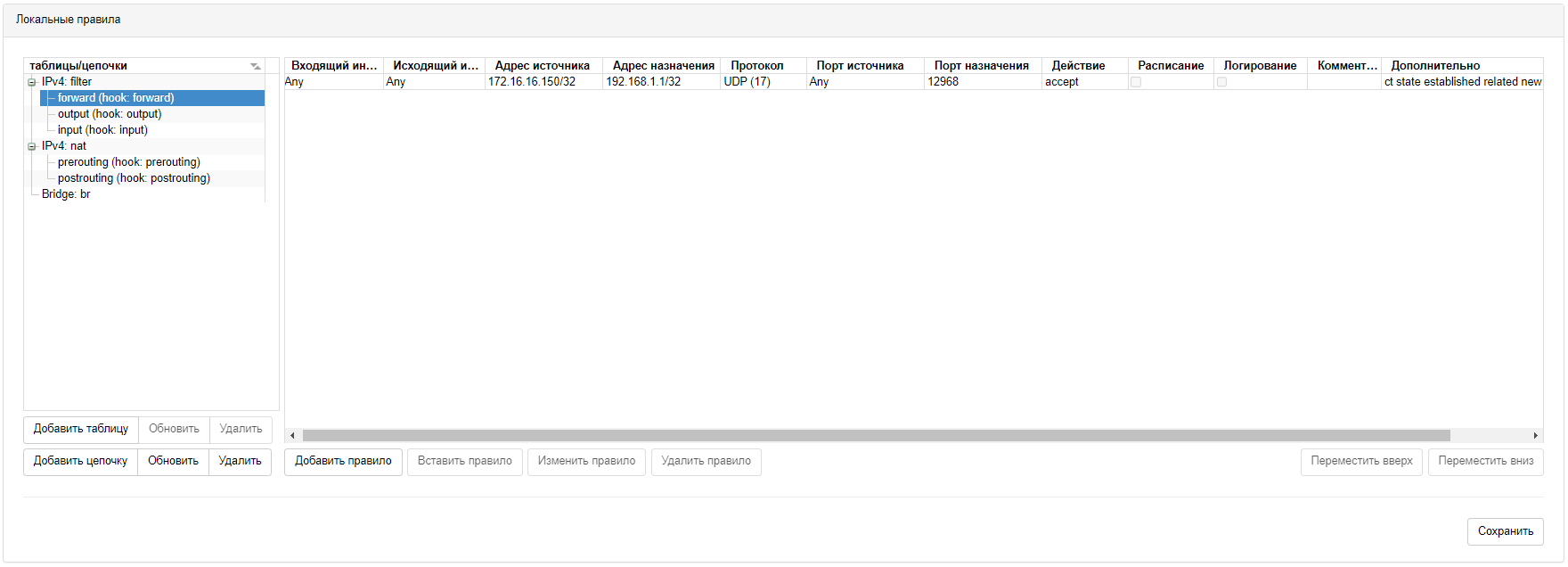
Task: Click the rules table horizontal scrollbar thumb
Action: [x=876, y=436]
